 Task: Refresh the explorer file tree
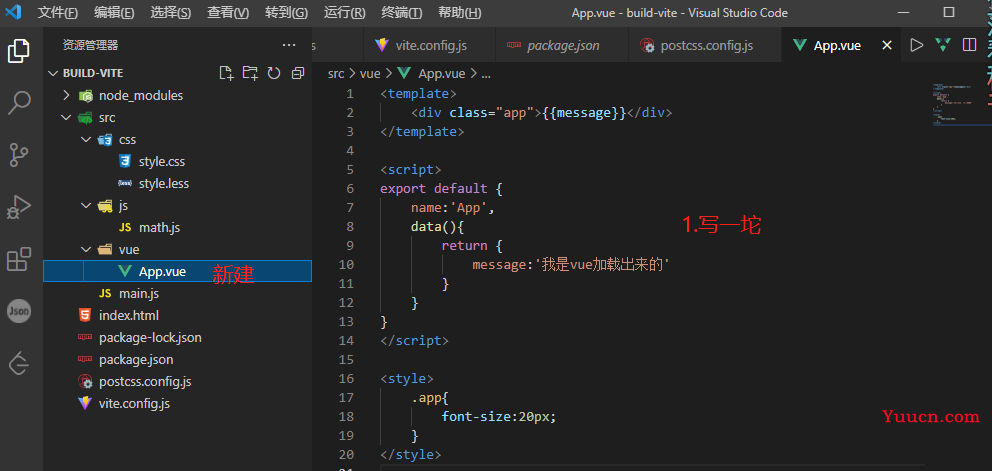274,73
